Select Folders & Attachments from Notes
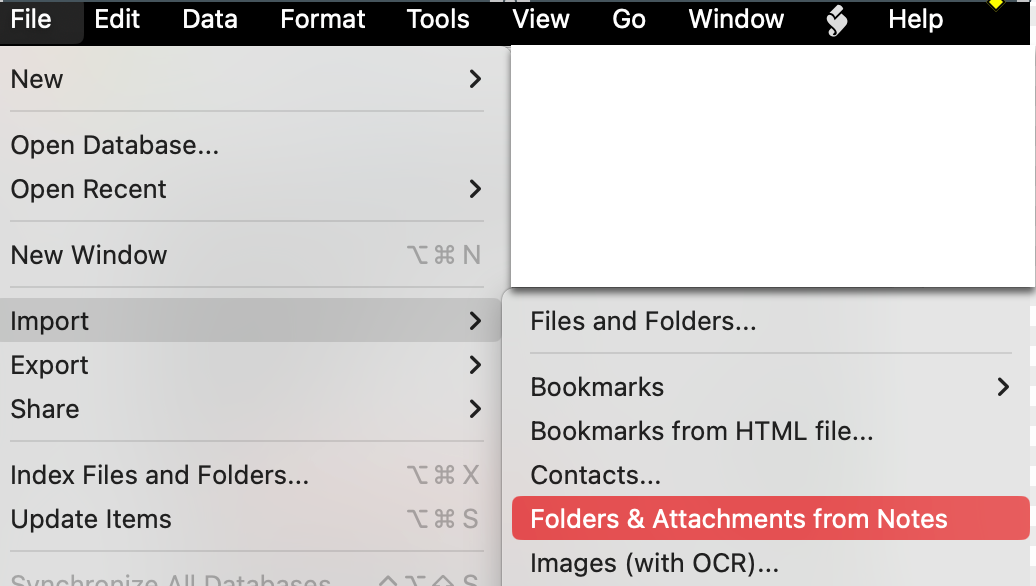 click(x=739, y=519)
